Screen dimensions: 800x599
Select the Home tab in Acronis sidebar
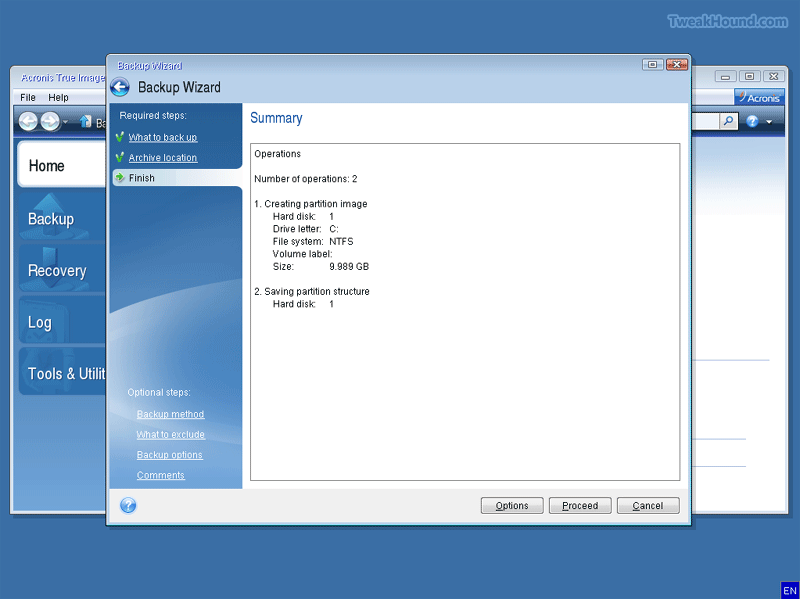62,165
